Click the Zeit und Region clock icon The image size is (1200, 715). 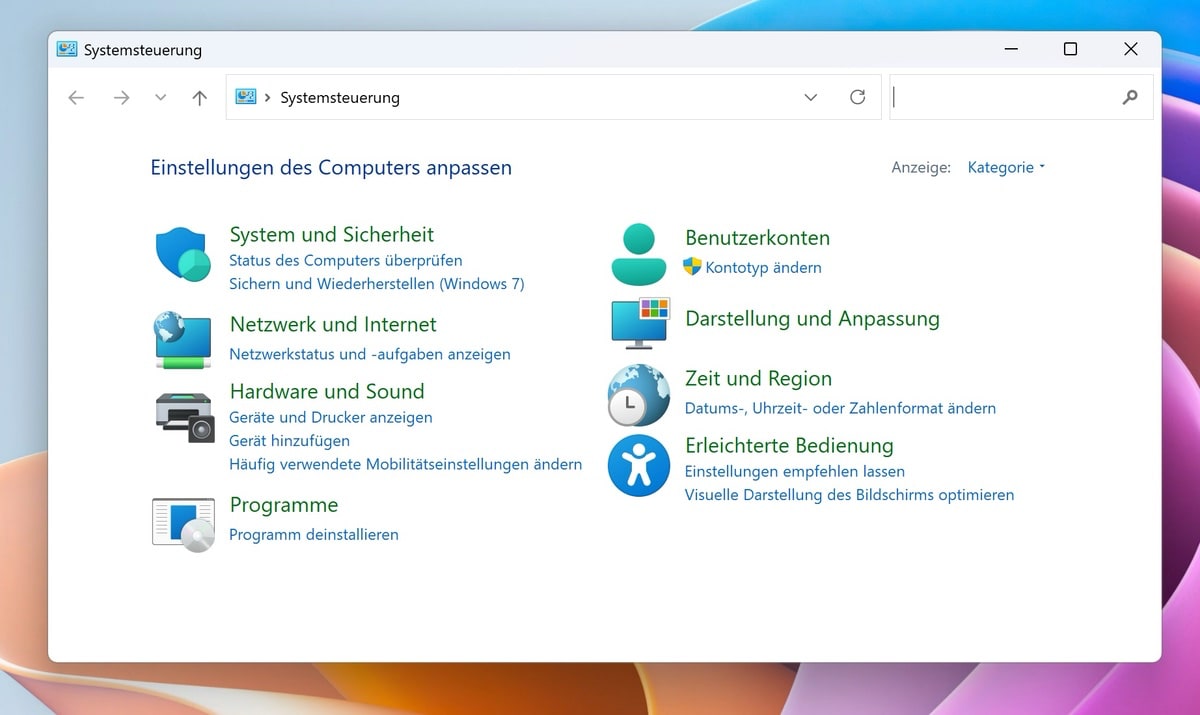coord(638,394)
